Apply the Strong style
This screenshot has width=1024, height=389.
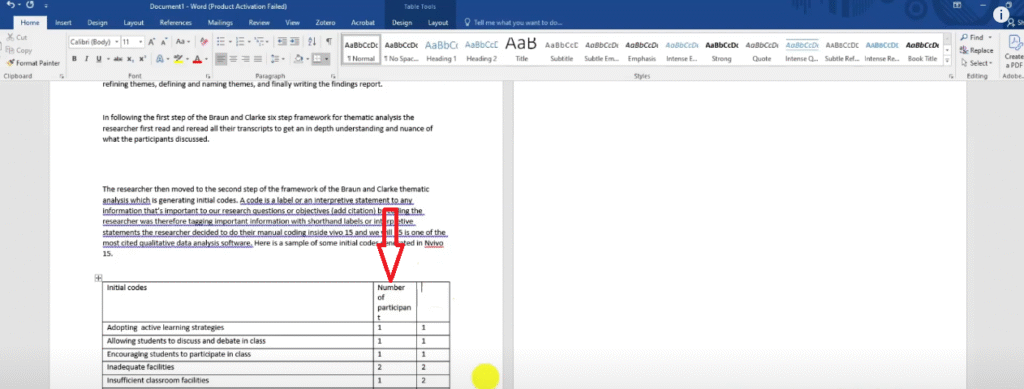pyautogui.click(x=722, y=50)
